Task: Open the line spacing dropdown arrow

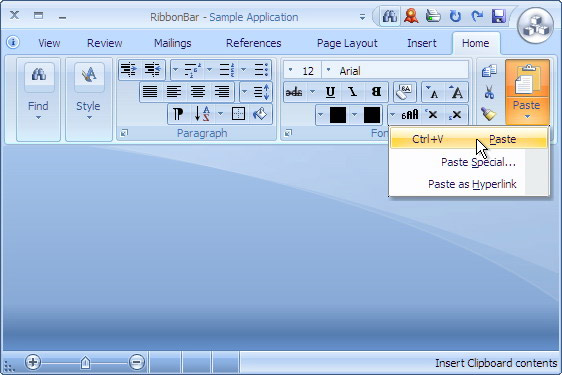Action: click(244, 92)
